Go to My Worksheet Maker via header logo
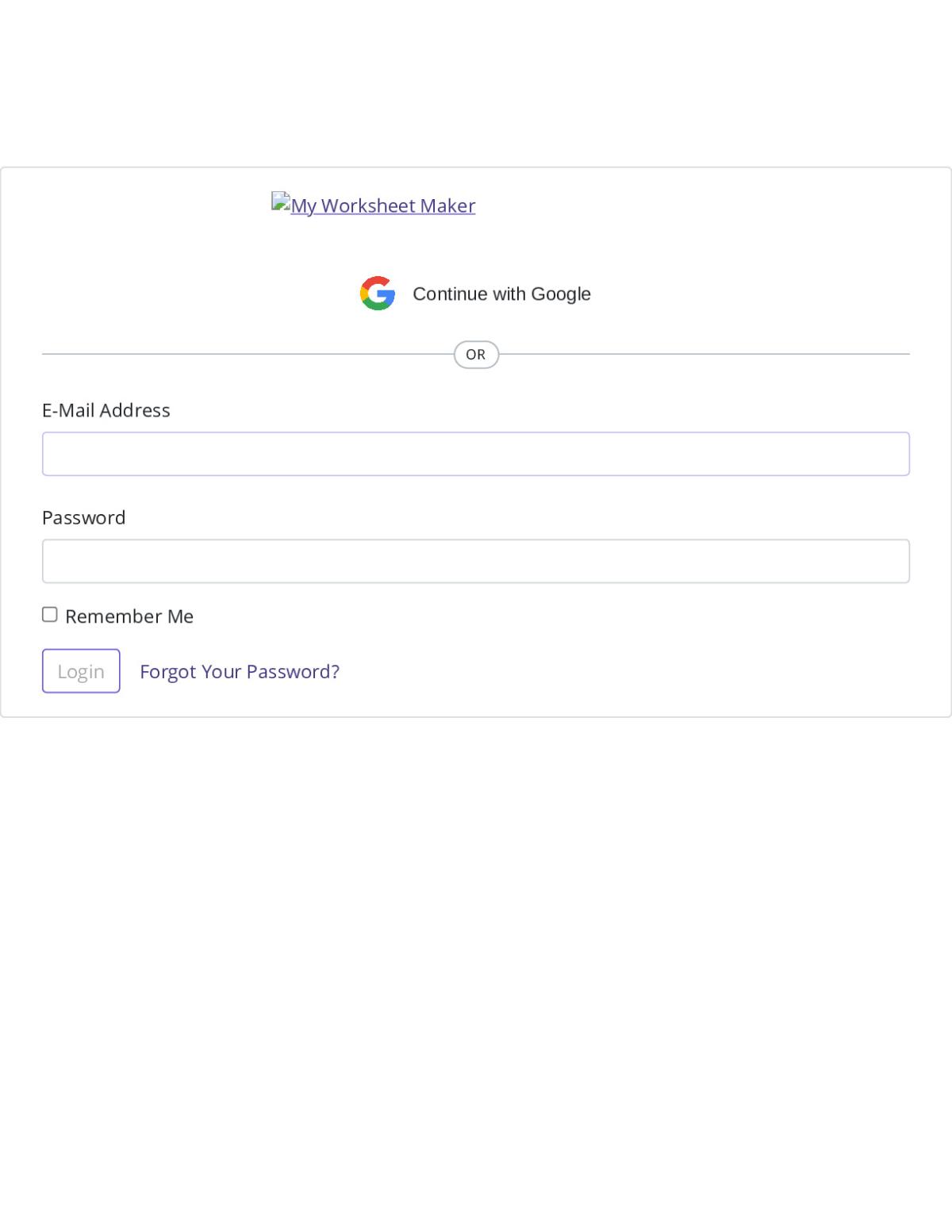The image size is (952, 1232). 374,205
